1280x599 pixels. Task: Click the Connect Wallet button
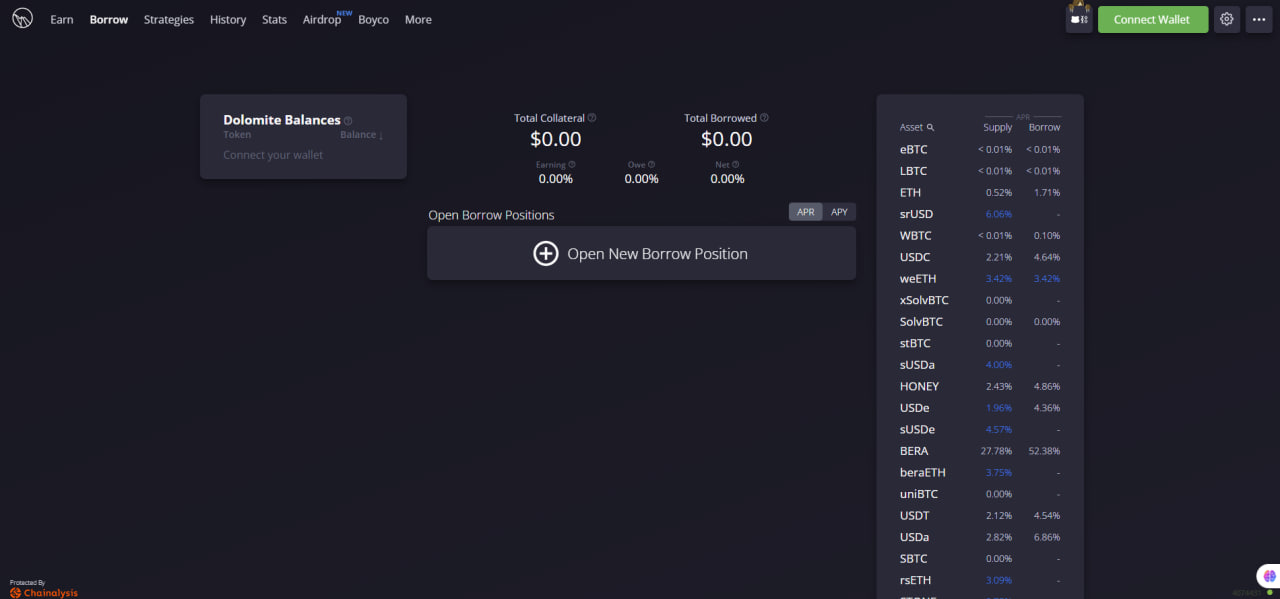(1152, 19)
